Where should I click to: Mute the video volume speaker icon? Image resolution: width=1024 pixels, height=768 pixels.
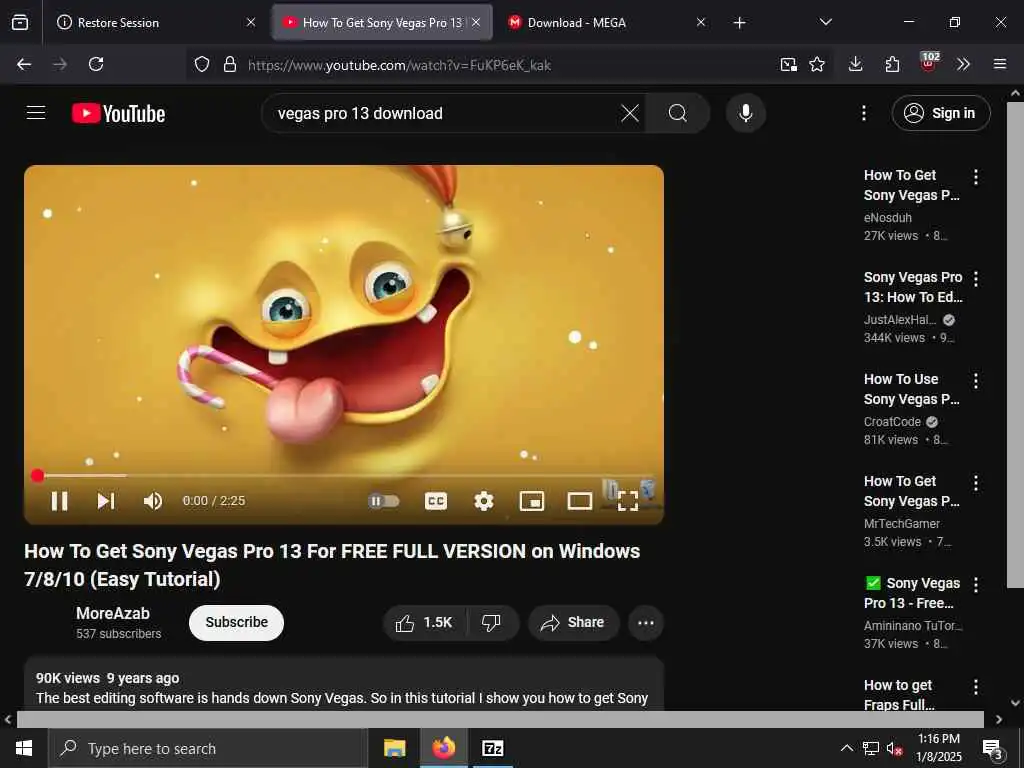[x=152, y=501]
